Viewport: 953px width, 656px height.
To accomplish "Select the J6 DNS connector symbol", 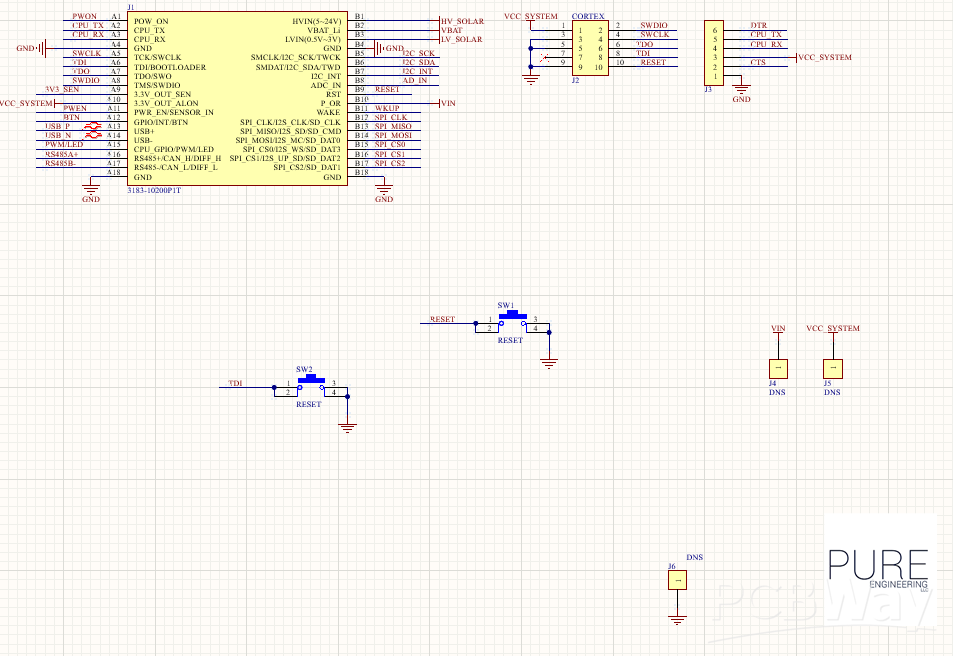I will [x=678, y=579].
